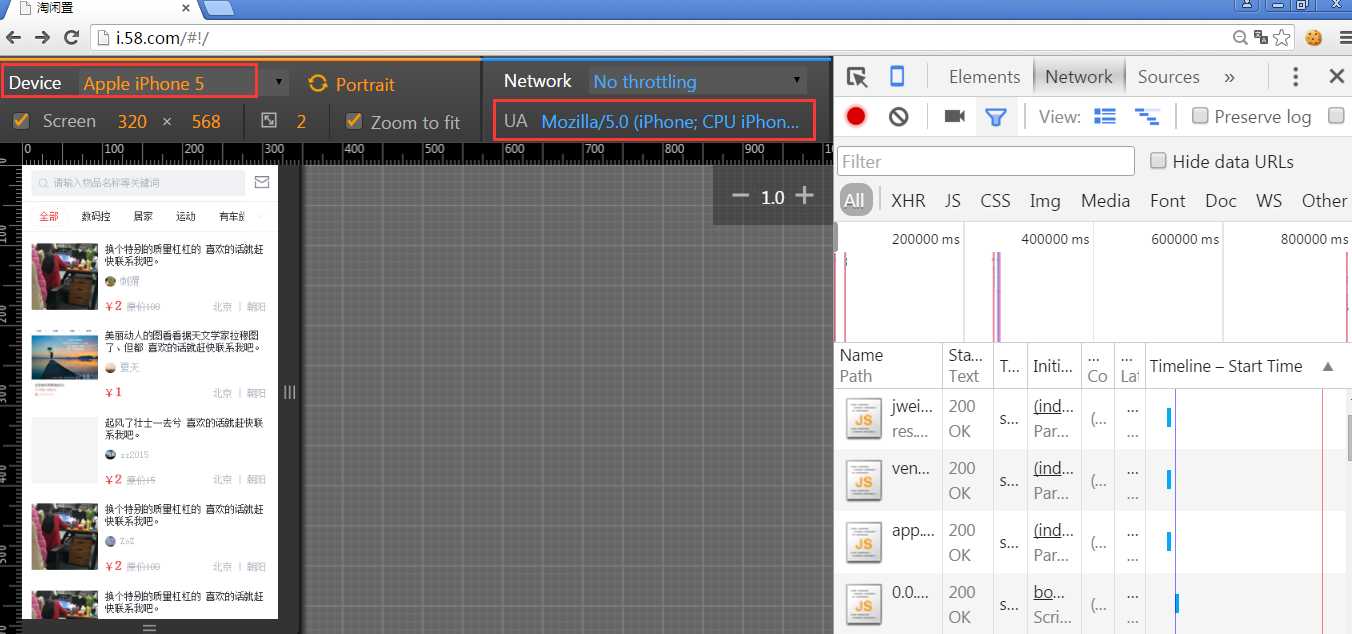Filter requests by WS
Screen dimensions: 1352x634
point(1268,200)
